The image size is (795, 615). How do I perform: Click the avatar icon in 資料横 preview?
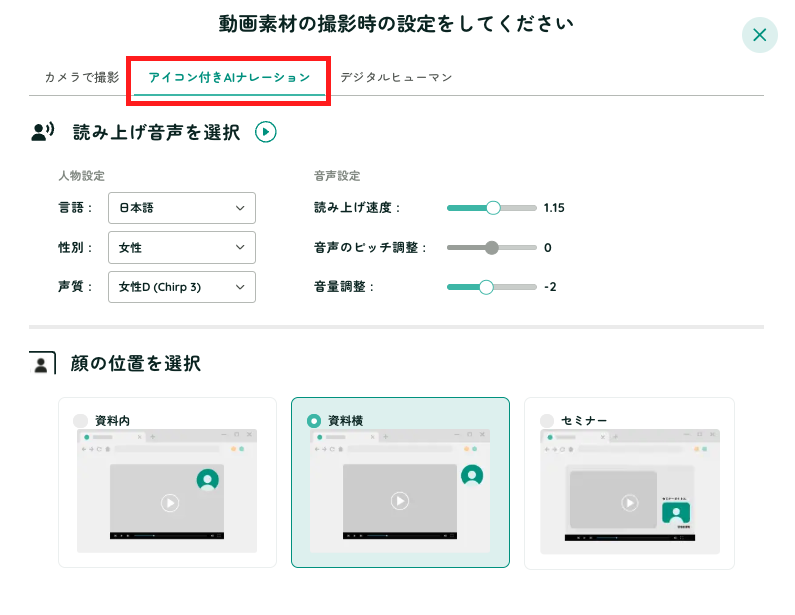click(x=472, y=476)
